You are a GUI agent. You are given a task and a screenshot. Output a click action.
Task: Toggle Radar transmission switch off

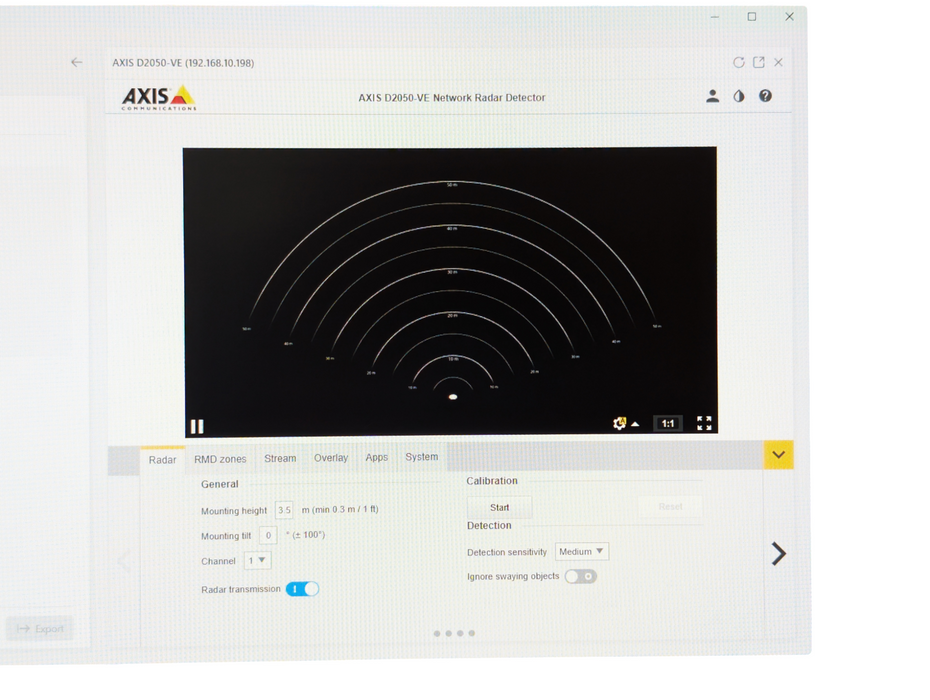click(x=302, y=589)
